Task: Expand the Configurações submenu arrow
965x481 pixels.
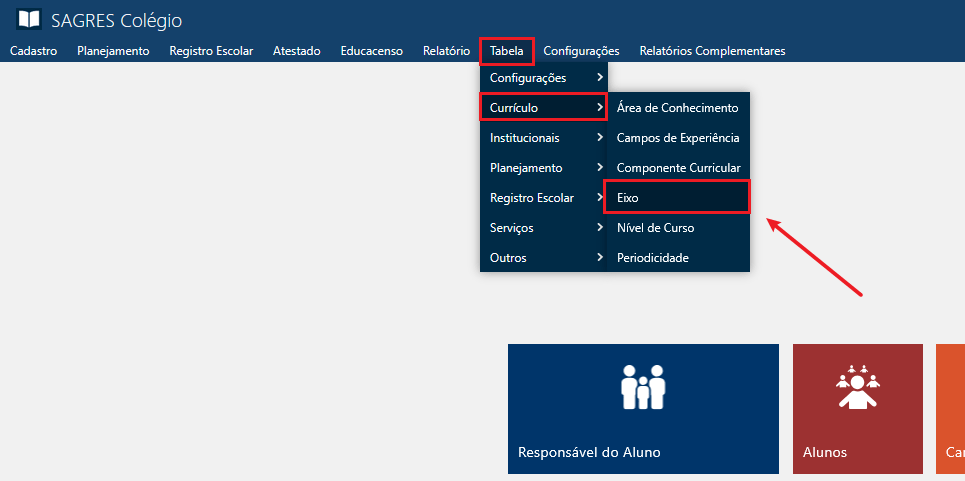Action: 599,78
